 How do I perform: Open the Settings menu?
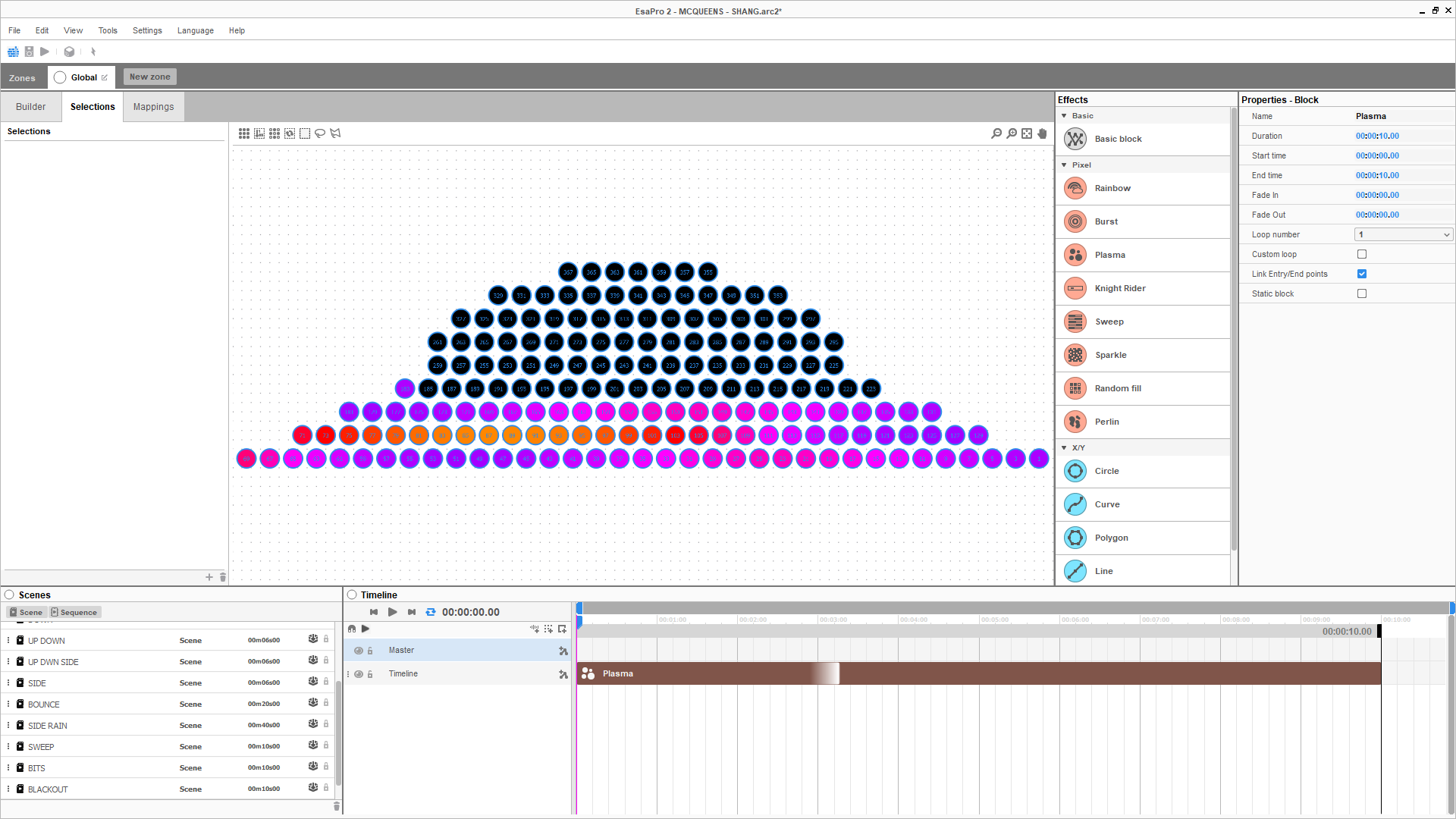[147, 31]
